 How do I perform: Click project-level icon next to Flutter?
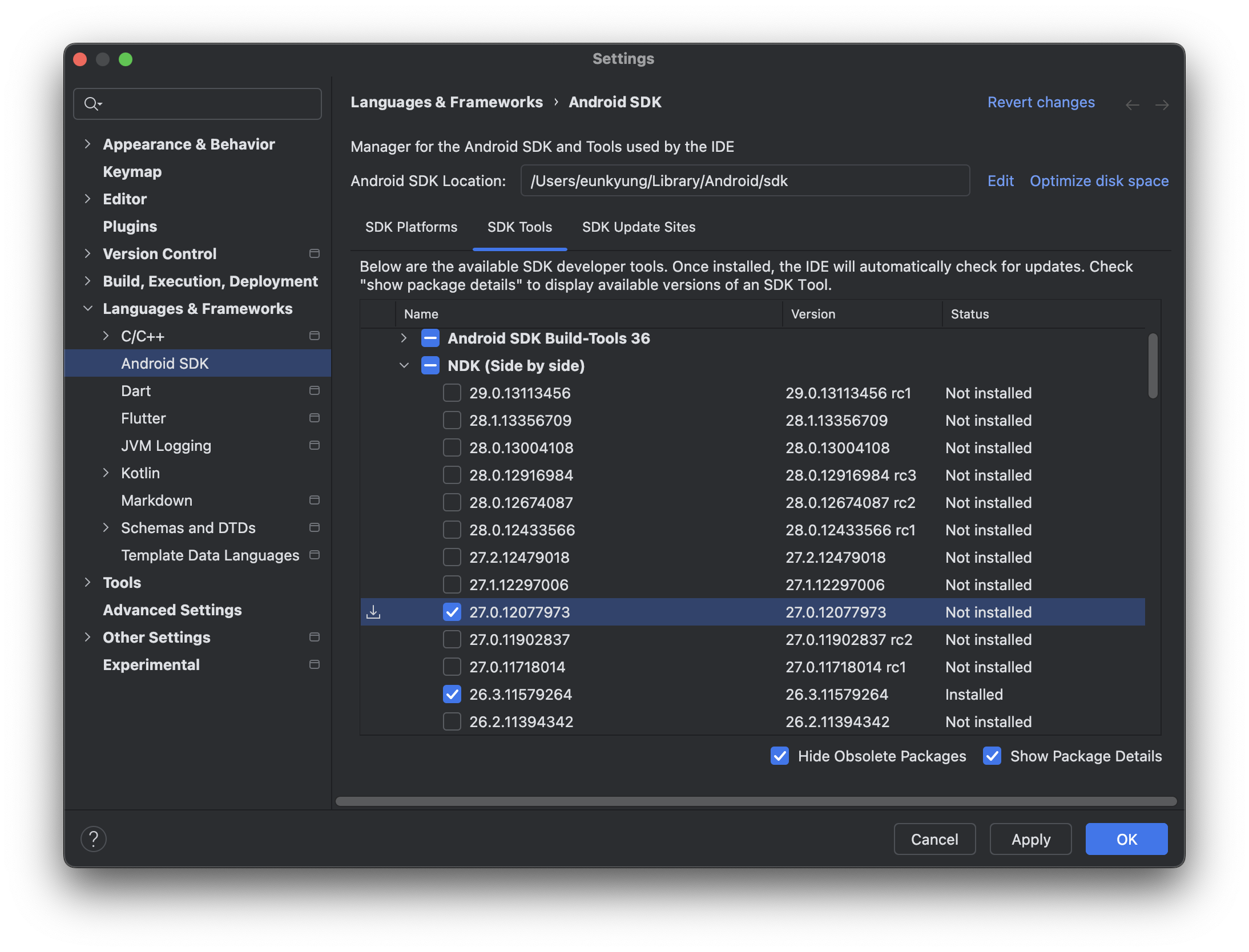tap(314, 418)
